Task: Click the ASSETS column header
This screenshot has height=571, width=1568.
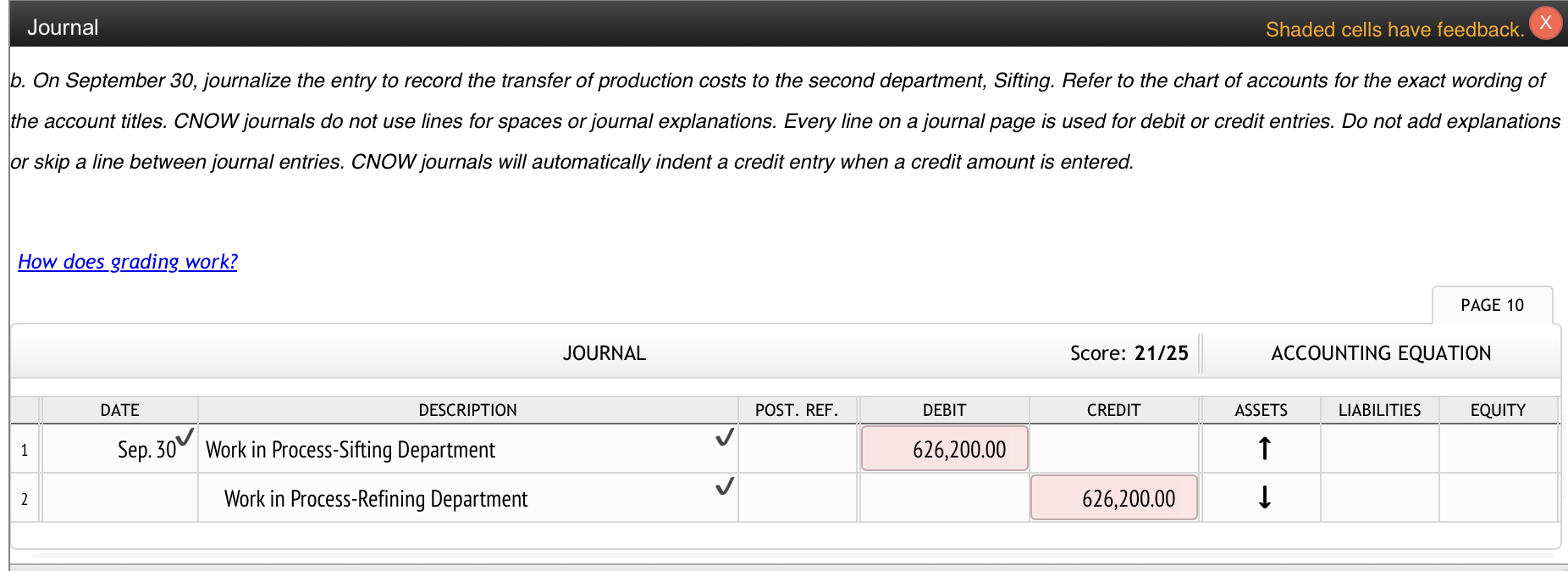Action: click(x=1262, y=410)
